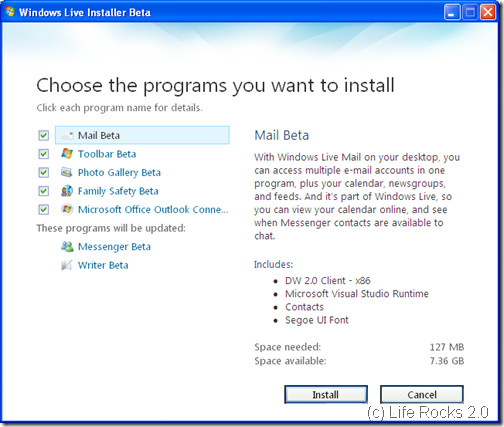Uncheck the Toolbar Beta checkbox

pos(43,154)
